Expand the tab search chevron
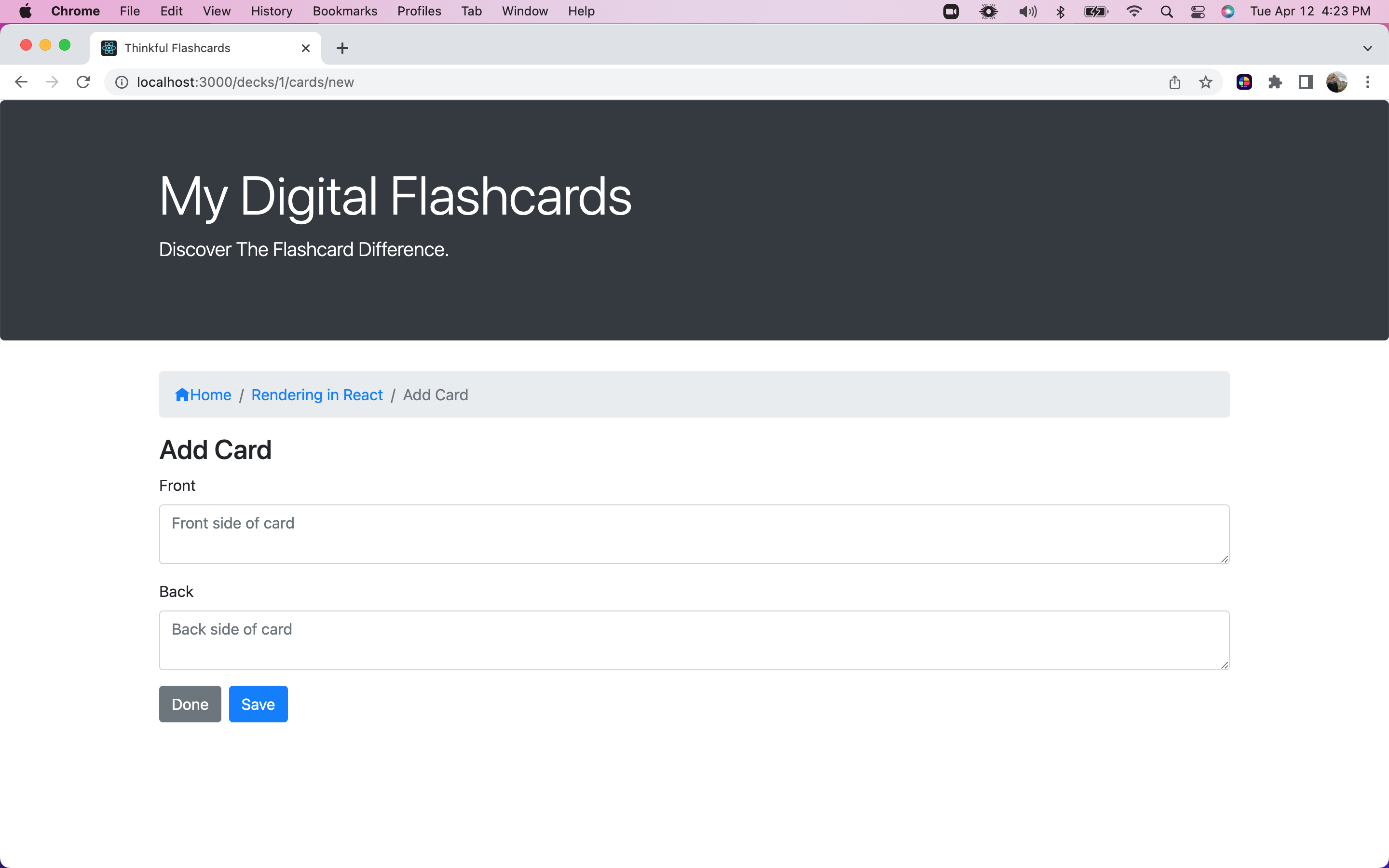The image size is (1389, 868). 1368,48
